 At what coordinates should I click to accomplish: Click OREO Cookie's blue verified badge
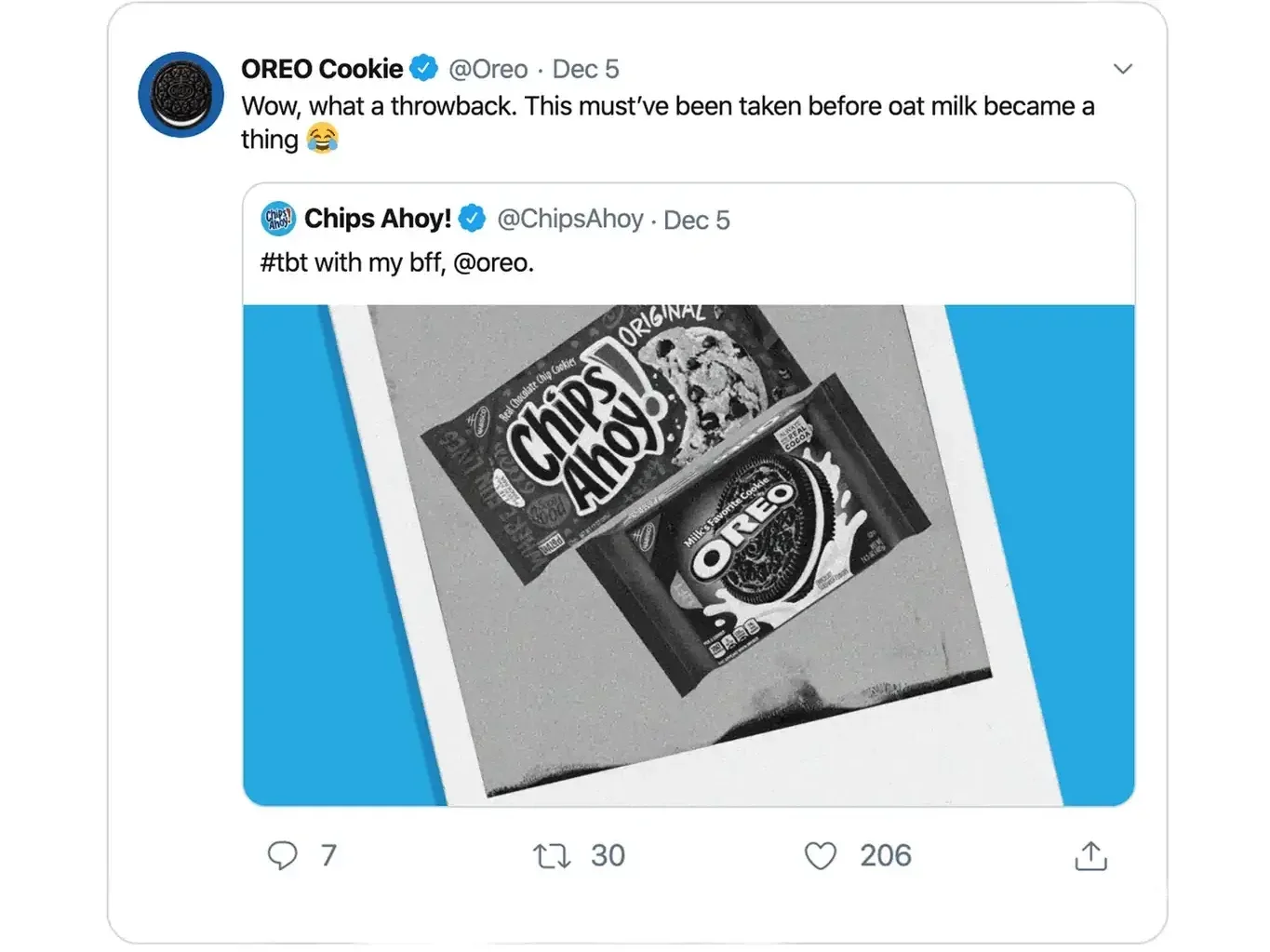[x=424, y=68]
